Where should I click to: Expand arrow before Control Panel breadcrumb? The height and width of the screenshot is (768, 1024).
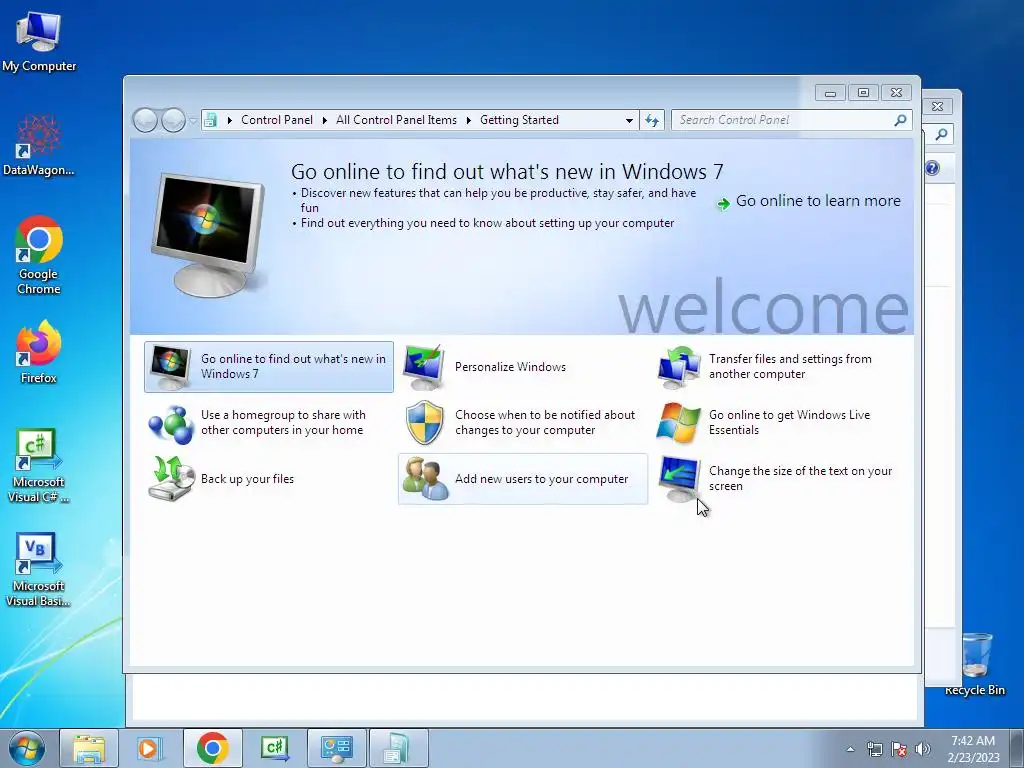[229, 120]
